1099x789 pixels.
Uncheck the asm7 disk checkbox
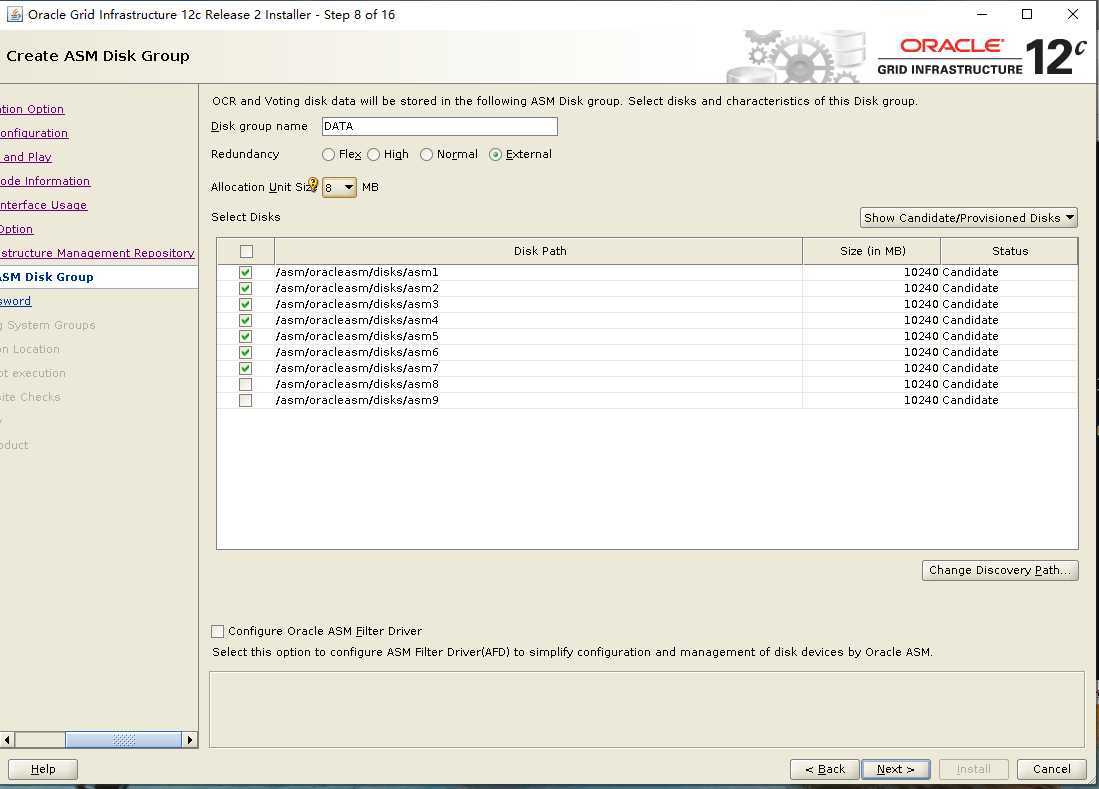coord(245,368)
